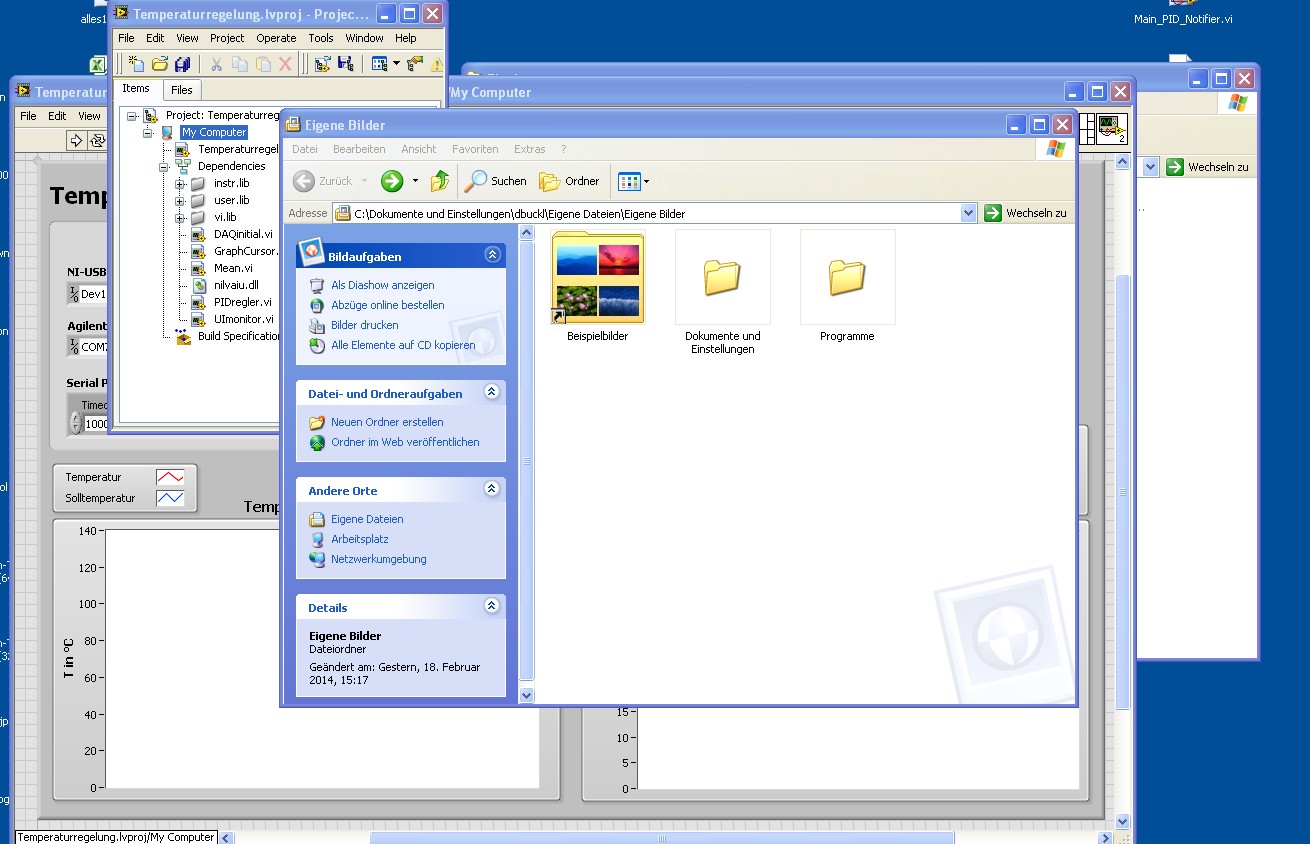Select Mean.vi in the project tree

click(233, 268)
